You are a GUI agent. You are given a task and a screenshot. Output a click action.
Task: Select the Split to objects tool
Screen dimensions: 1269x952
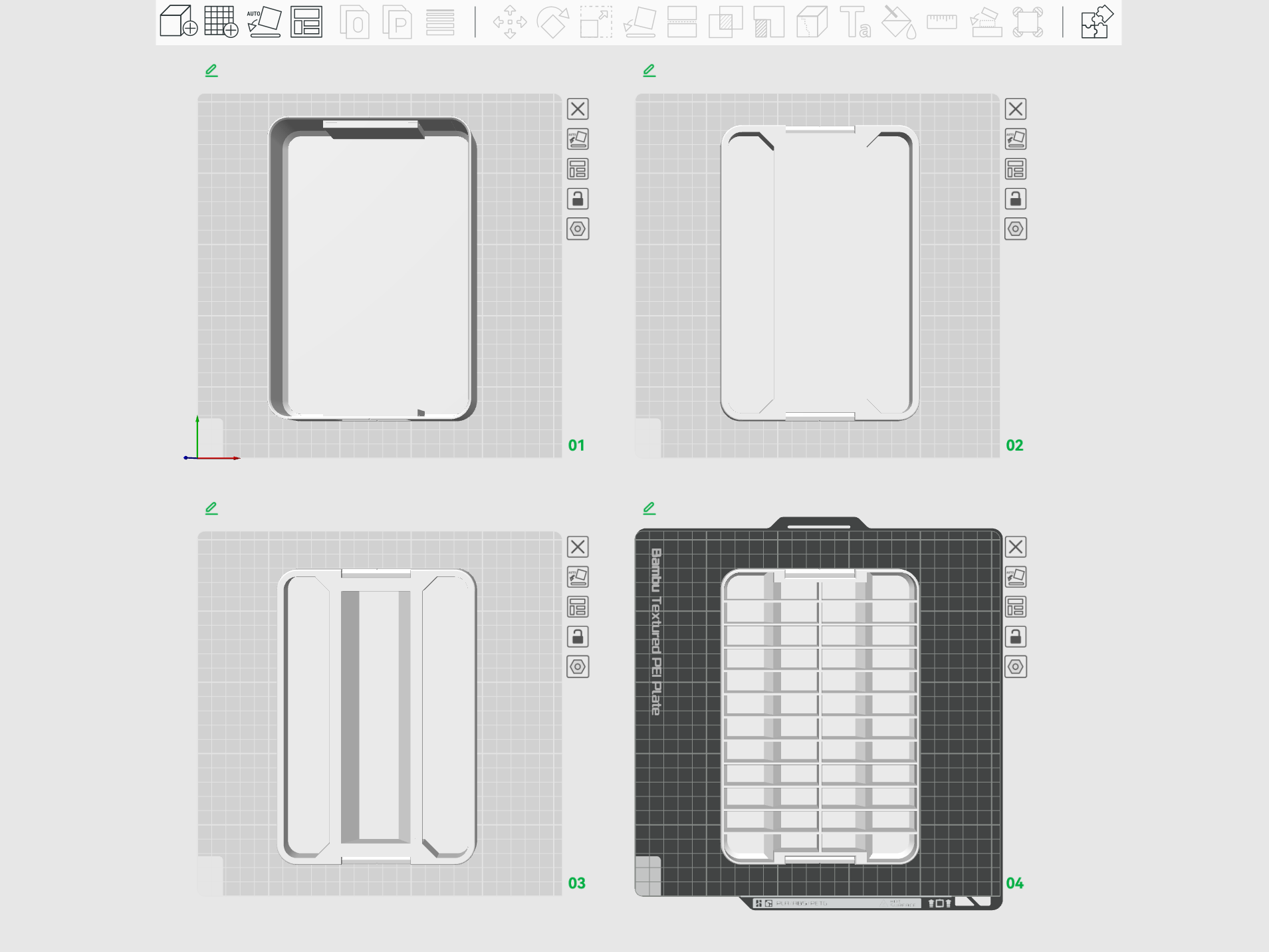pos(354,22)
